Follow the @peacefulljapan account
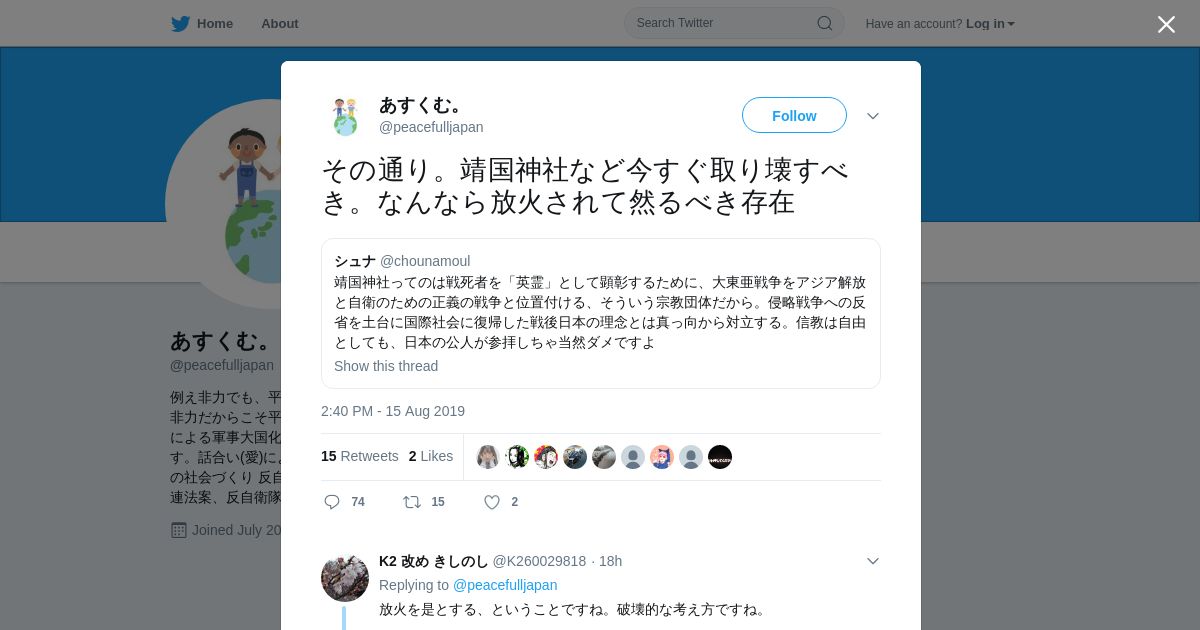The width and height of the screenshot is (1200, 630). (x=794, y=115)
